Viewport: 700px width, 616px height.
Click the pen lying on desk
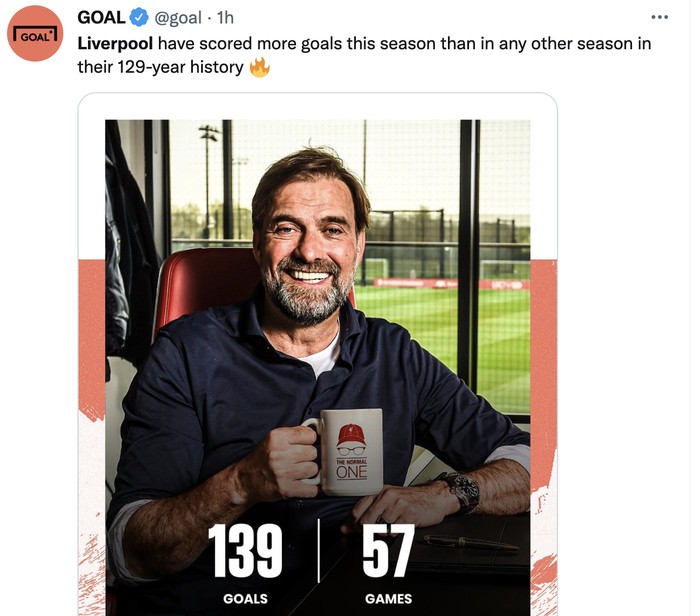tap(469, 543)
